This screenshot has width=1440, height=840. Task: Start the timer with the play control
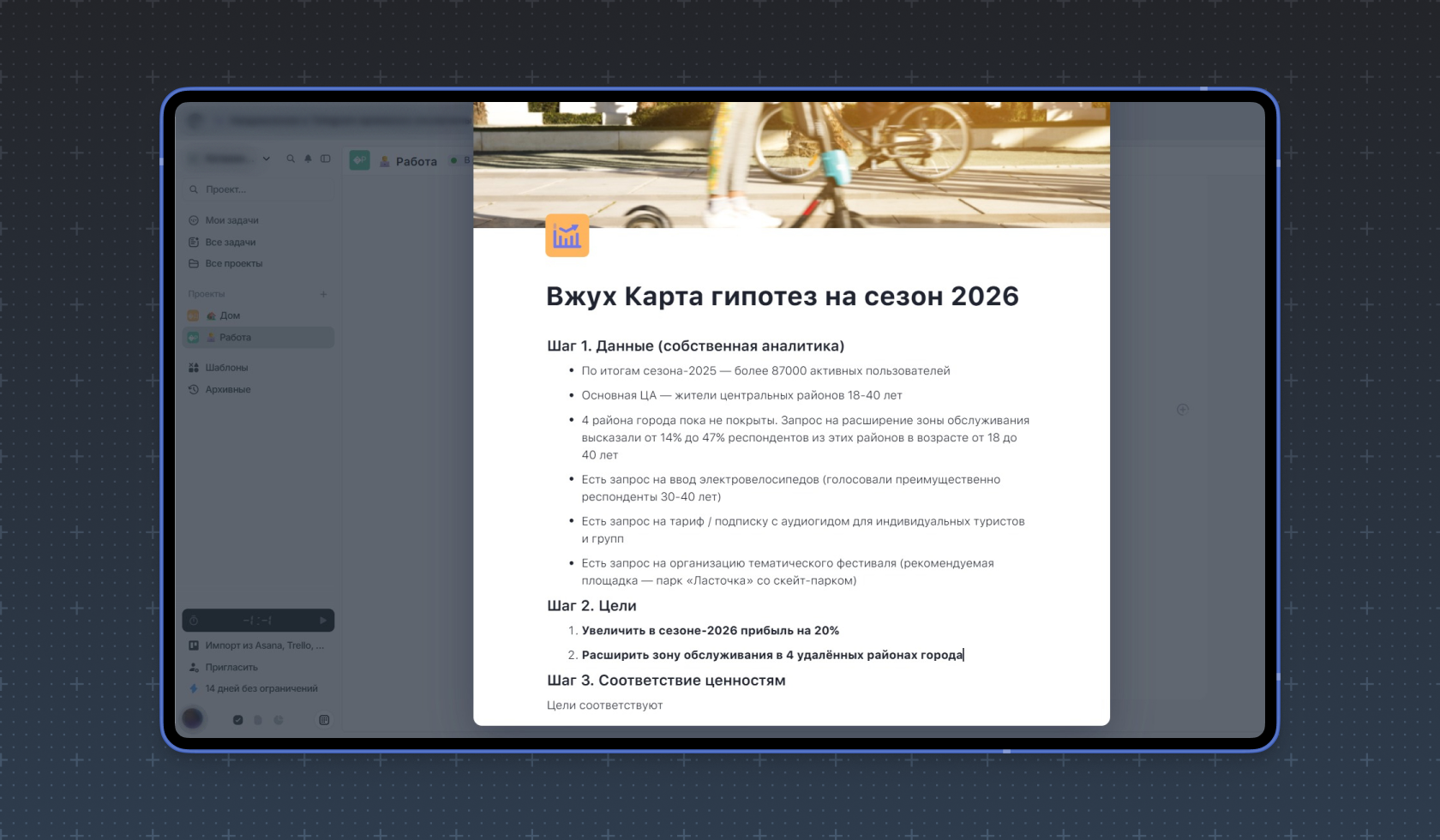[x=324, y=621]
